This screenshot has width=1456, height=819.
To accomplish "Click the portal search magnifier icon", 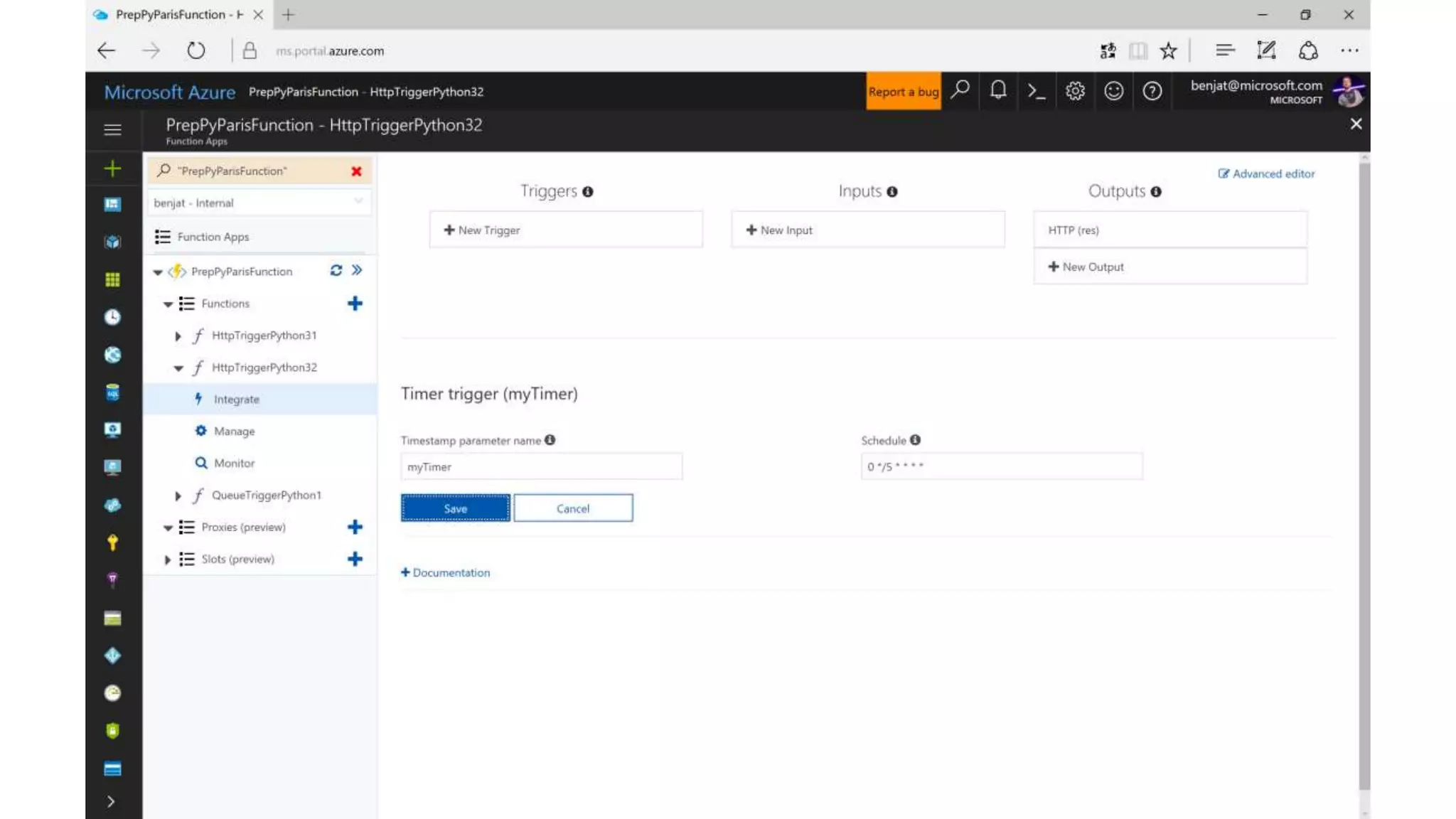I will click(960, 90).
